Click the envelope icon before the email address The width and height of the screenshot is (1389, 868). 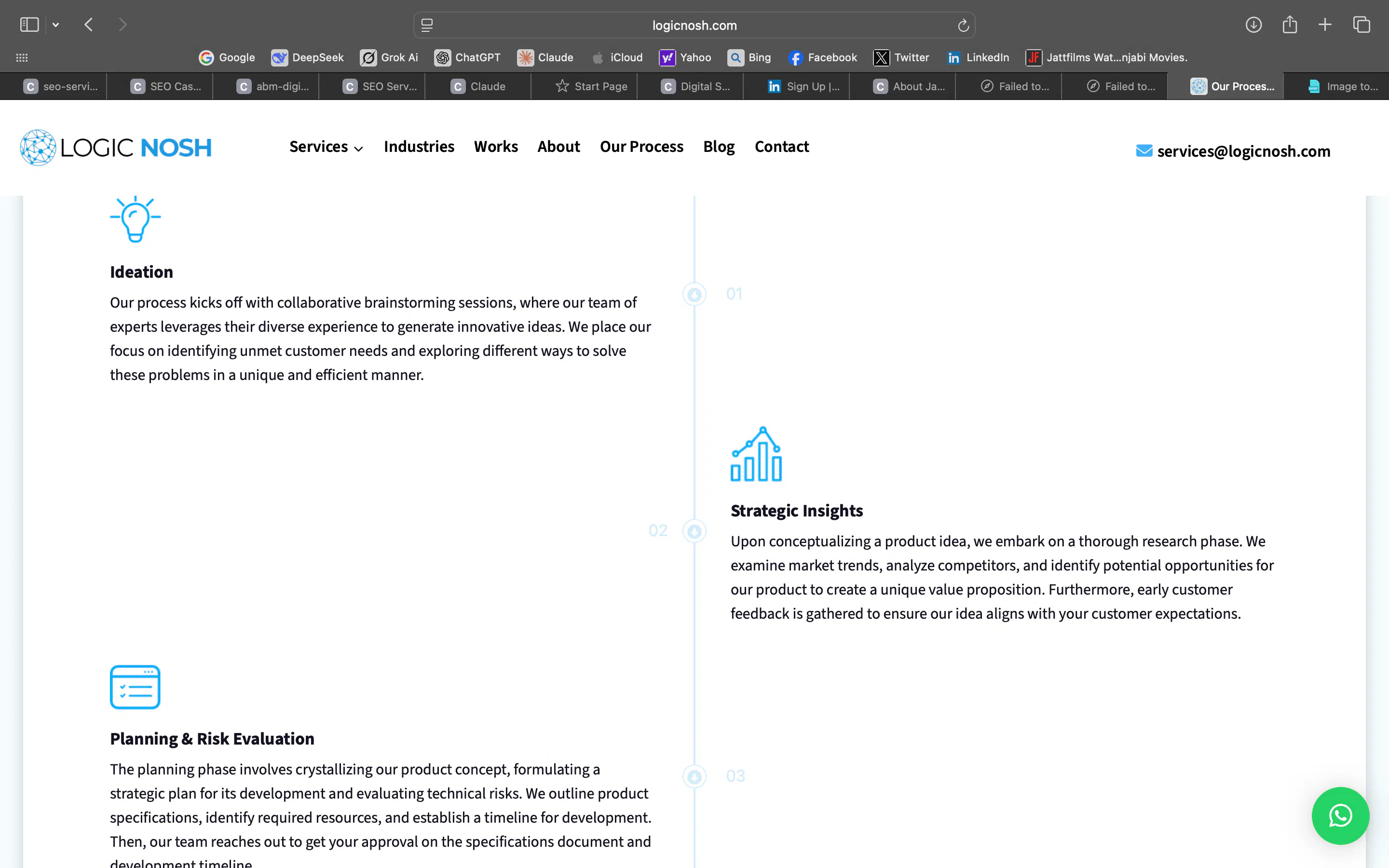[1144, 150]
